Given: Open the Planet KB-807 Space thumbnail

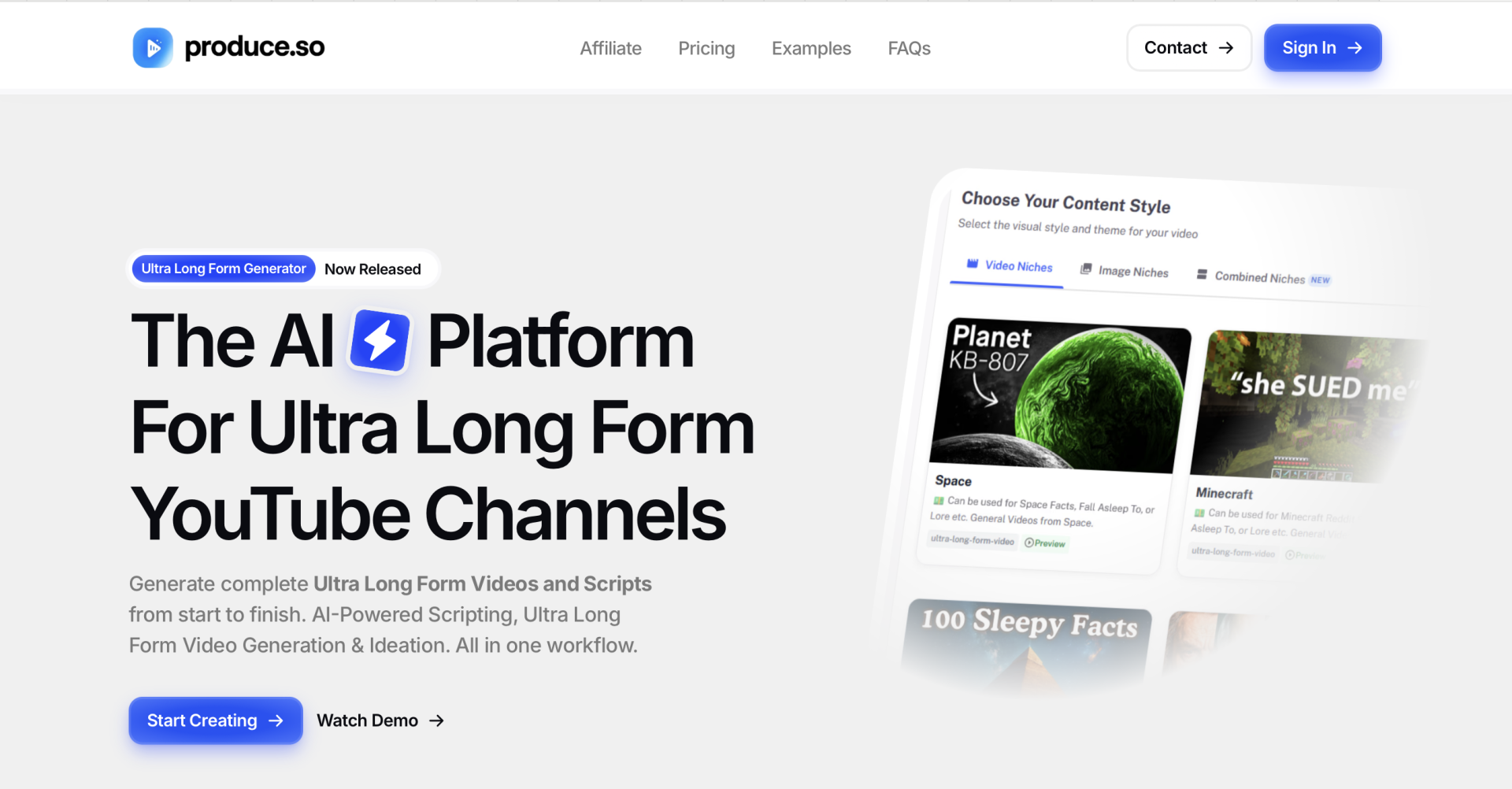Looking at the screenshot, I should (x=1060, y=394).
